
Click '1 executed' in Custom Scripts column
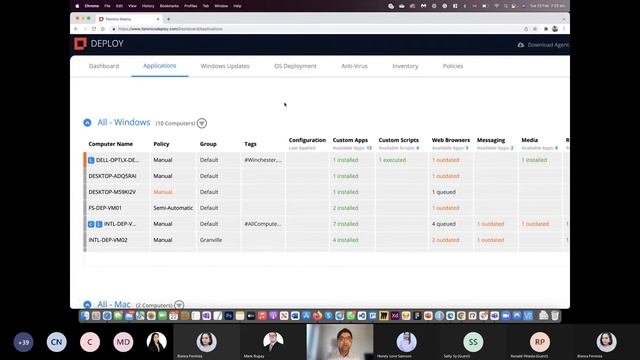pos(392,160)
